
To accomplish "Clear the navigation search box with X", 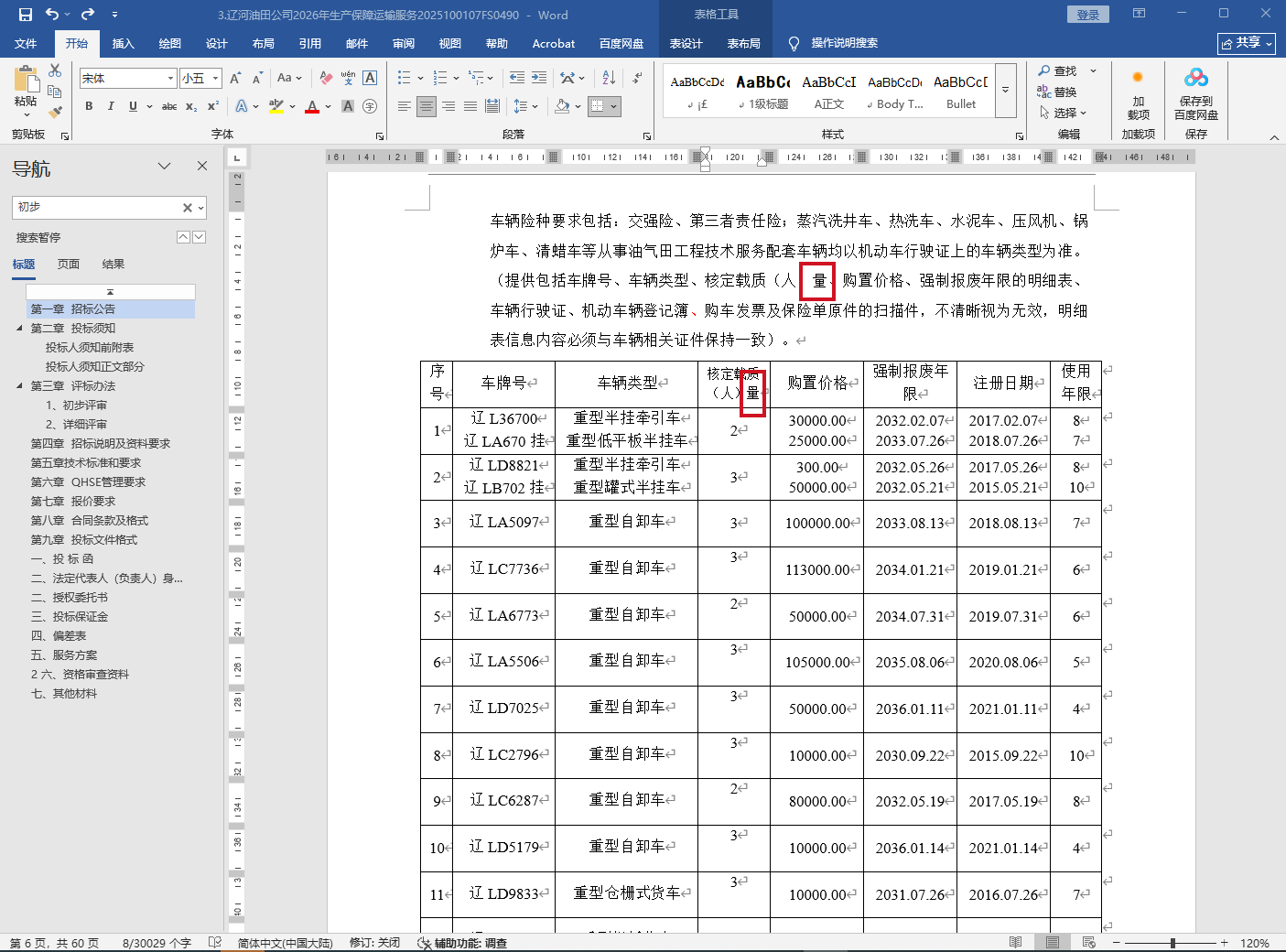I will (188, 208).
